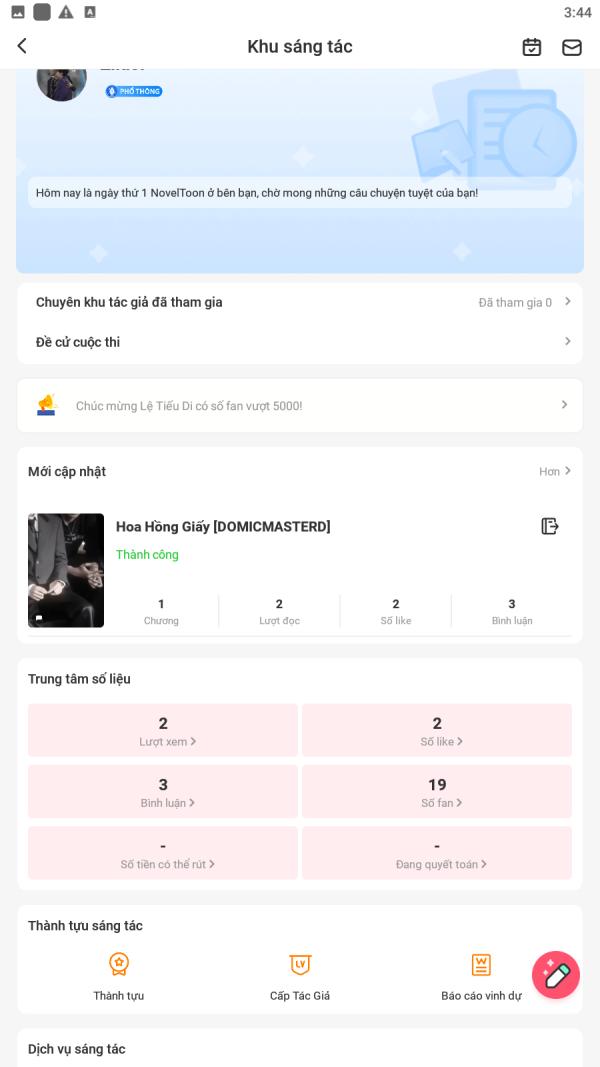Tap the megaphone announcement icon
Screen dimensions: 600x1067
pos(46,405)
